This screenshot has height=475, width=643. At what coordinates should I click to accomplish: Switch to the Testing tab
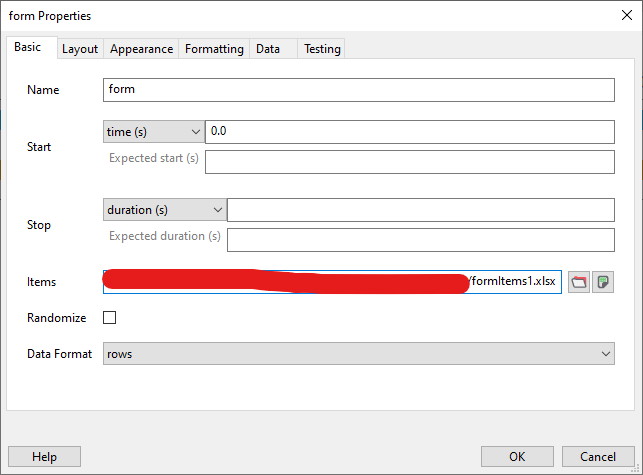[x=322, y=49]
